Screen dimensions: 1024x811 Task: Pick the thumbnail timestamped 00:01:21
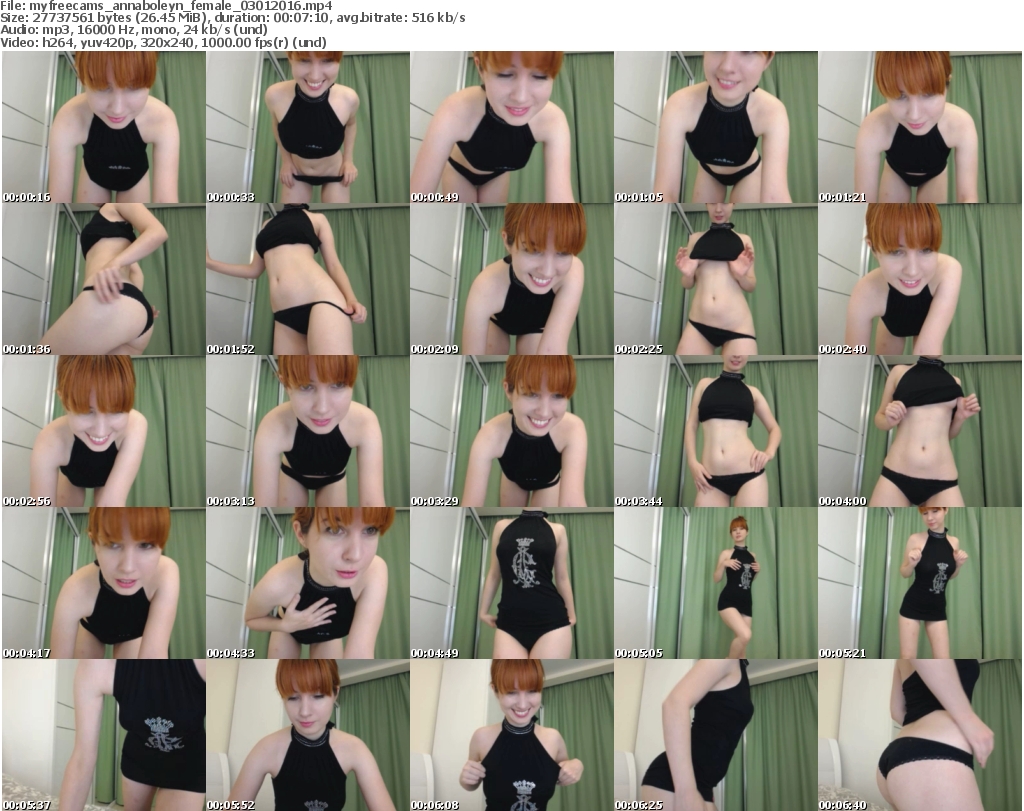pos(920,127)
